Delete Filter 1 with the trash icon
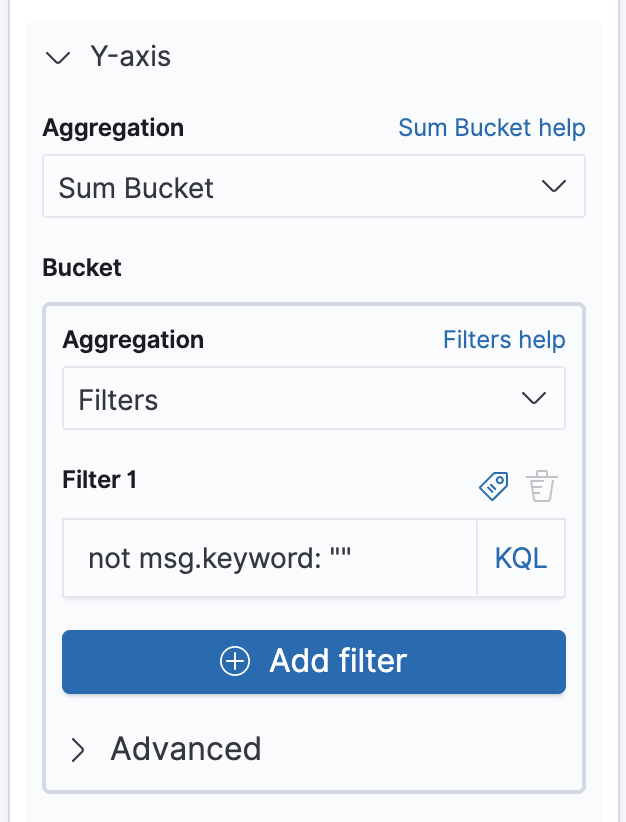The height and width of the screenshot is (822, 626). click(541, 486)
